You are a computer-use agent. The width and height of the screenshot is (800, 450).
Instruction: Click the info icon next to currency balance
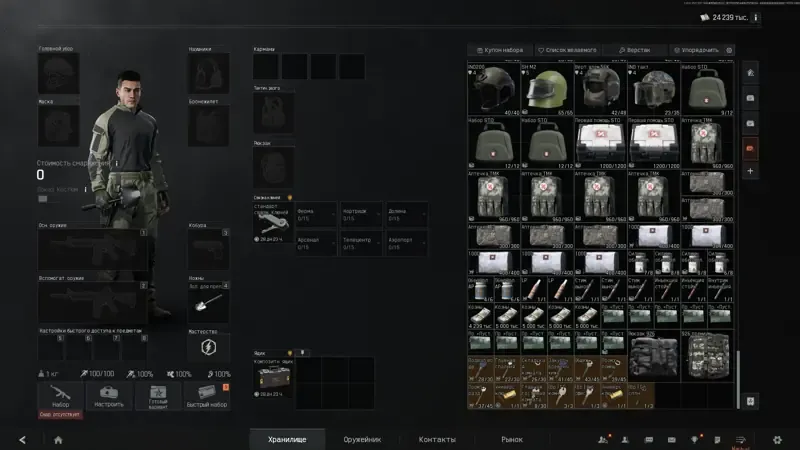pos(756,17)
